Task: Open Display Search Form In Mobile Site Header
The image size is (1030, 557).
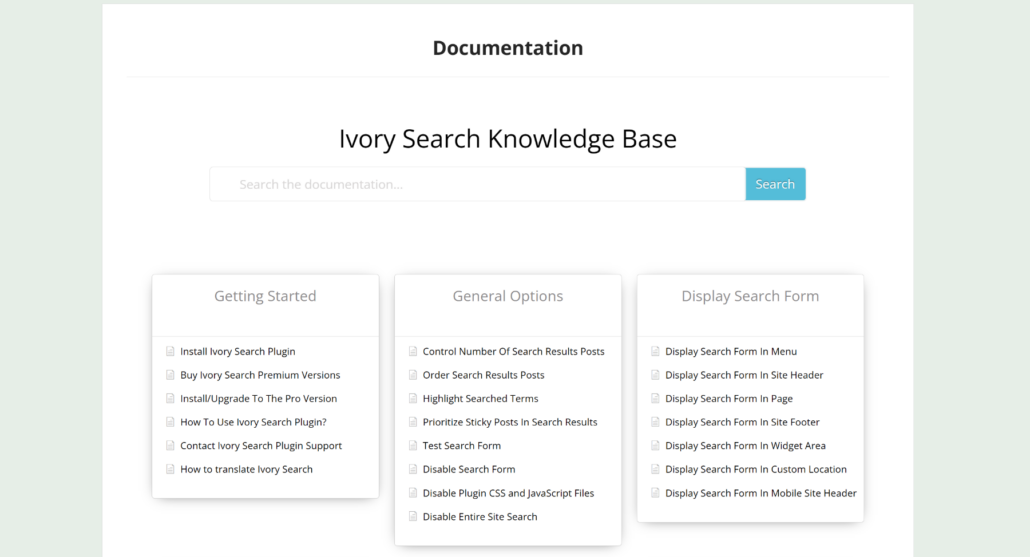Action: click(761, 493)
